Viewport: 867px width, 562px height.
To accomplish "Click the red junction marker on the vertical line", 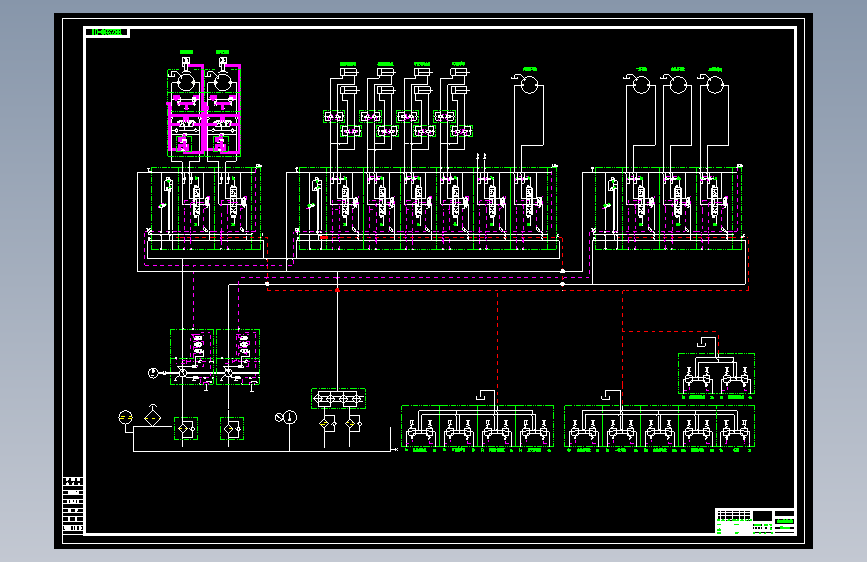I will [x=337, y=289].
